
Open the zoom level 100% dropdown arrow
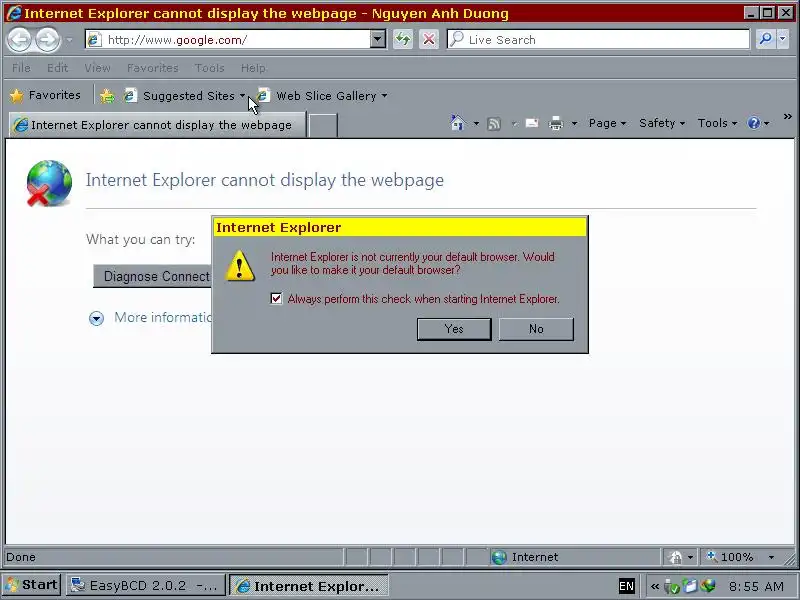pyautogui.click(x=771, y=557)
